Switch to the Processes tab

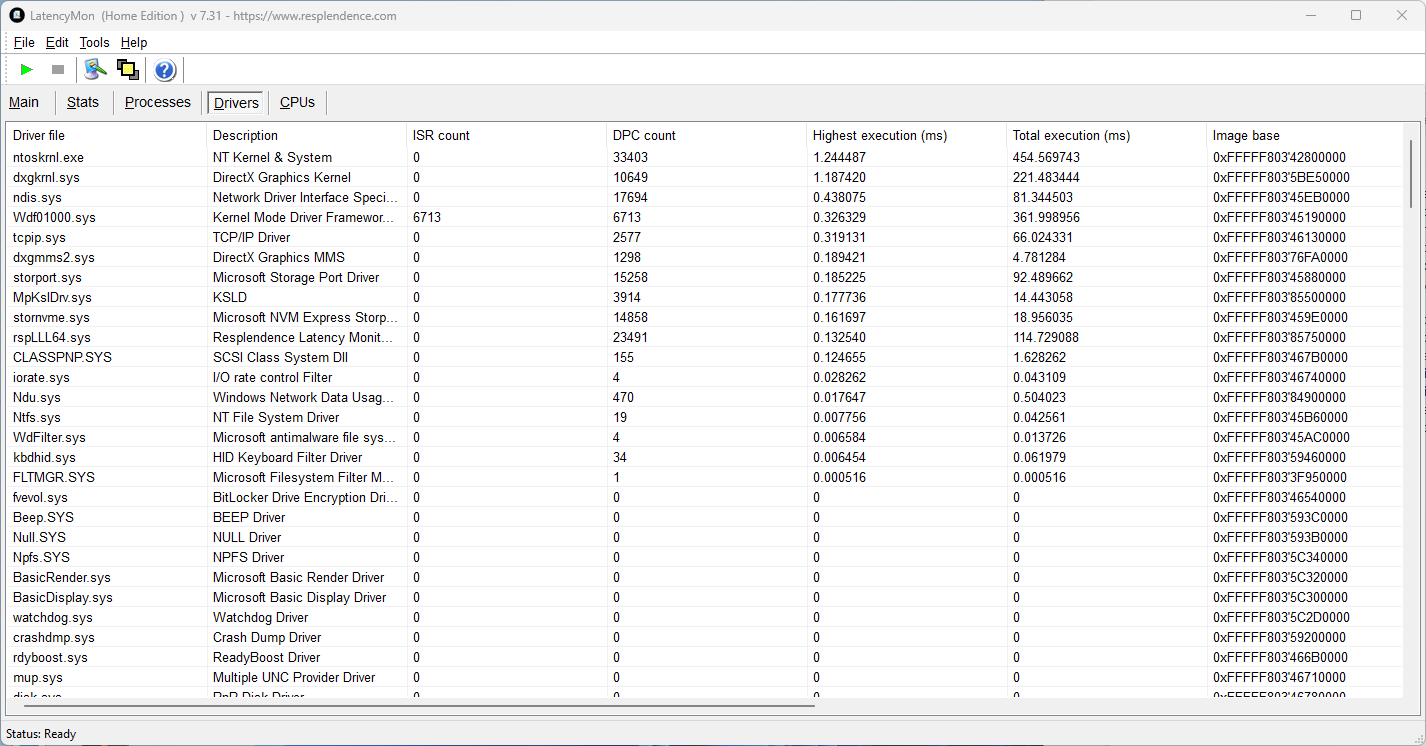(157, 102)
